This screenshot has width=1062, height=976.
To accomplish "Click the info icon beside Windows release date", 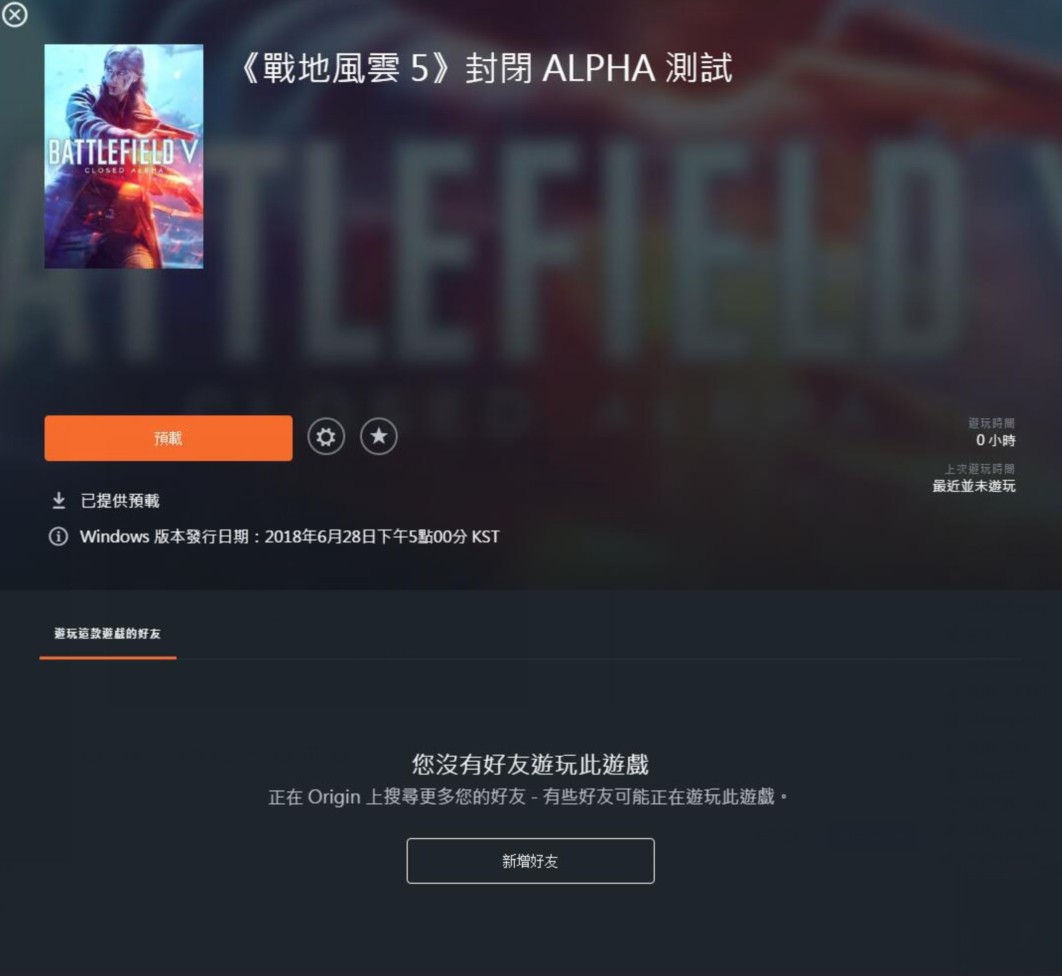I will coord(58,536).
